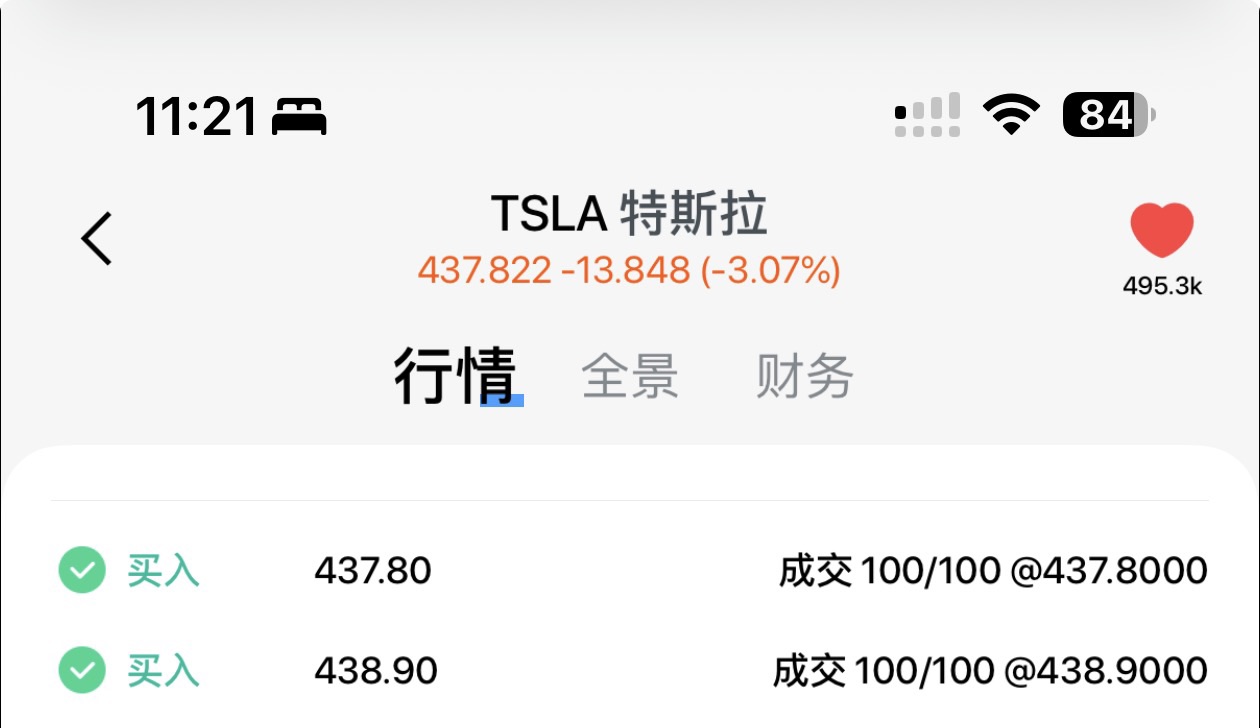Tap the sleep focus bed icon
Image resolution: width=1260 pixels, height=728 pixels.
pyautogui.click(x=300, y=117)
